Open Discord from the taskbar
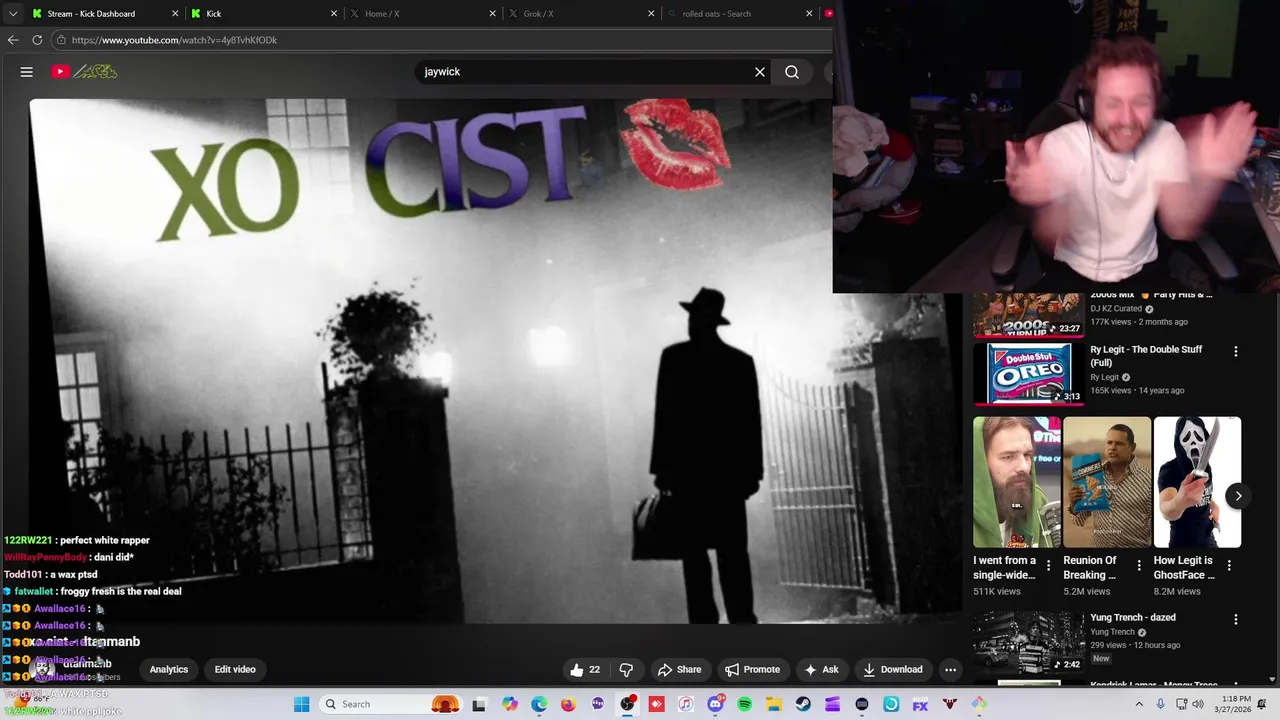This screenshot has height=720, width=1280. tap(715, 704)
